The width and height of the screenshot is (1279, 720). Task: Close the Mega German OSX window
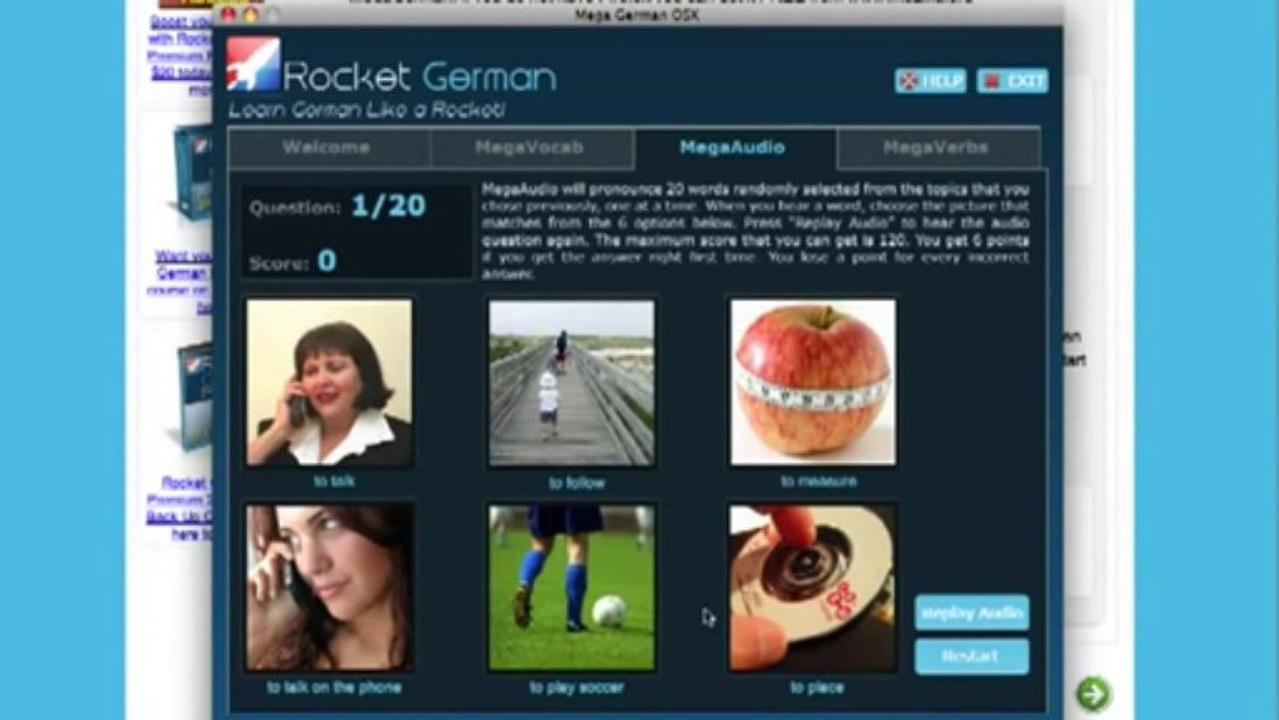(x=228, y=15)
